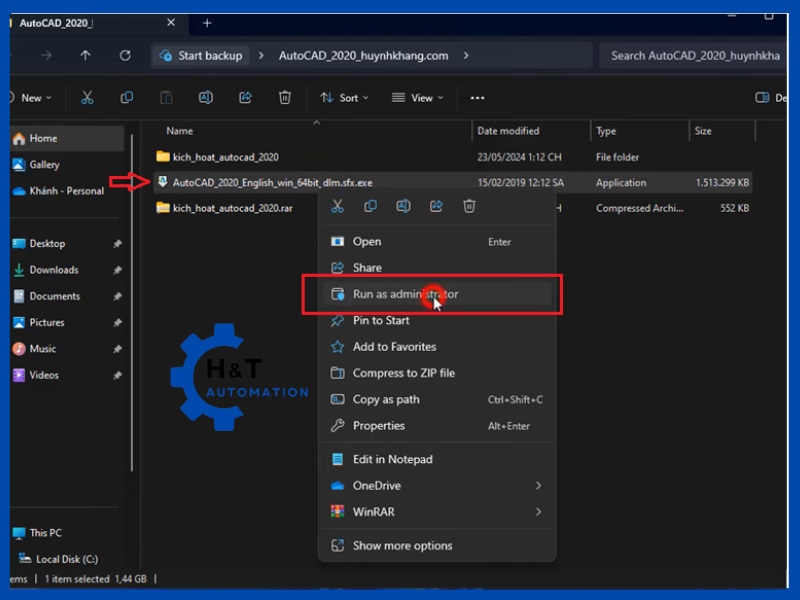Screen dimensions: 800x600
Task: Expand the Sort dropdown in toolbar
Action: tap(344, 98)
